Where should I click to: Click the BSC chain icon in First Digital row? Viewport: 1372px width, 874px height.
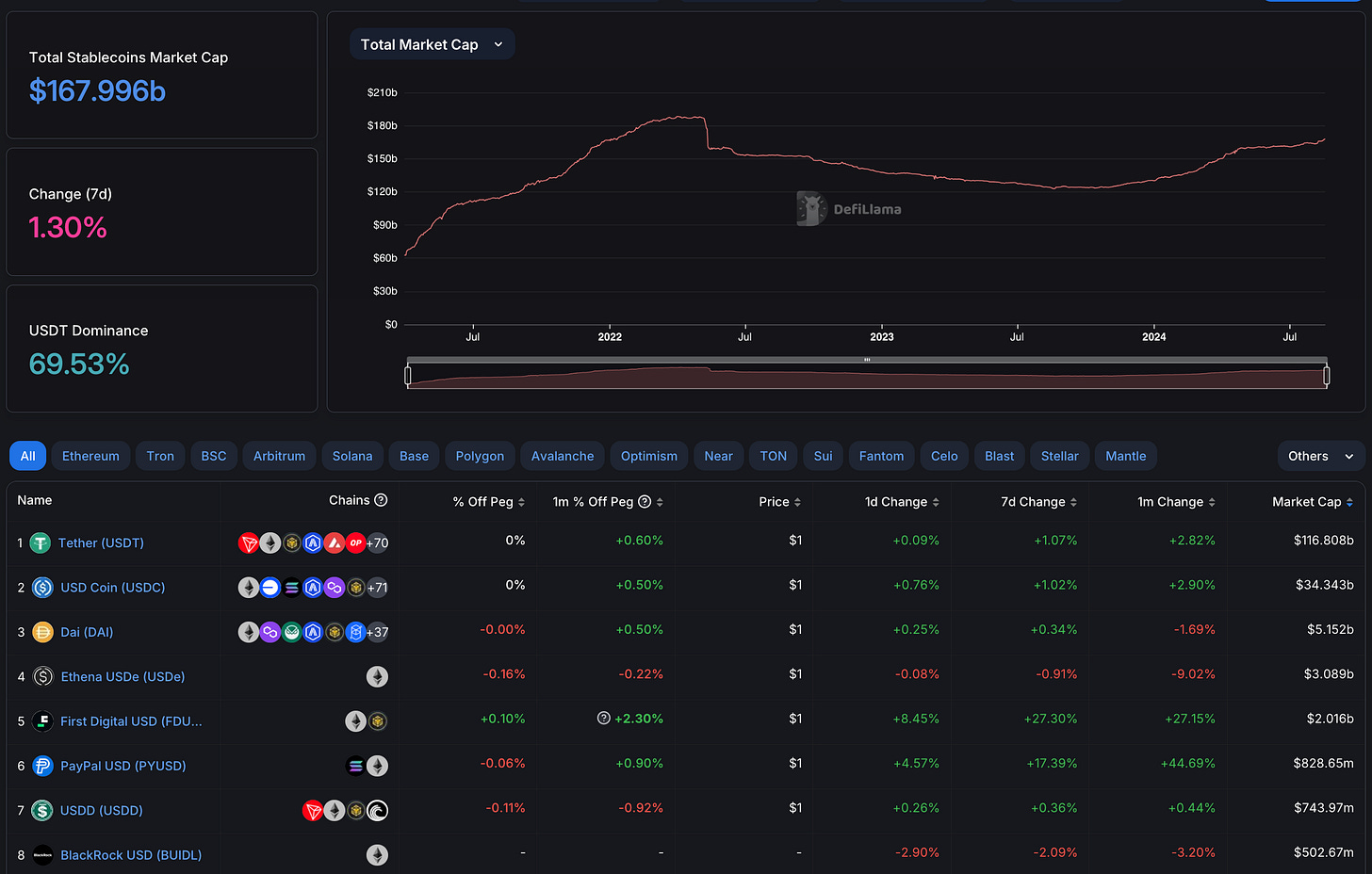point(377,721)
